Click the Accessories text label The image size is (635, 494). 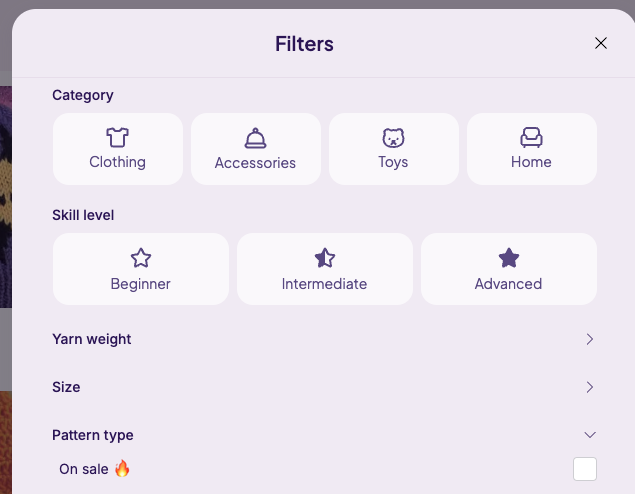[x=255, y=163]
